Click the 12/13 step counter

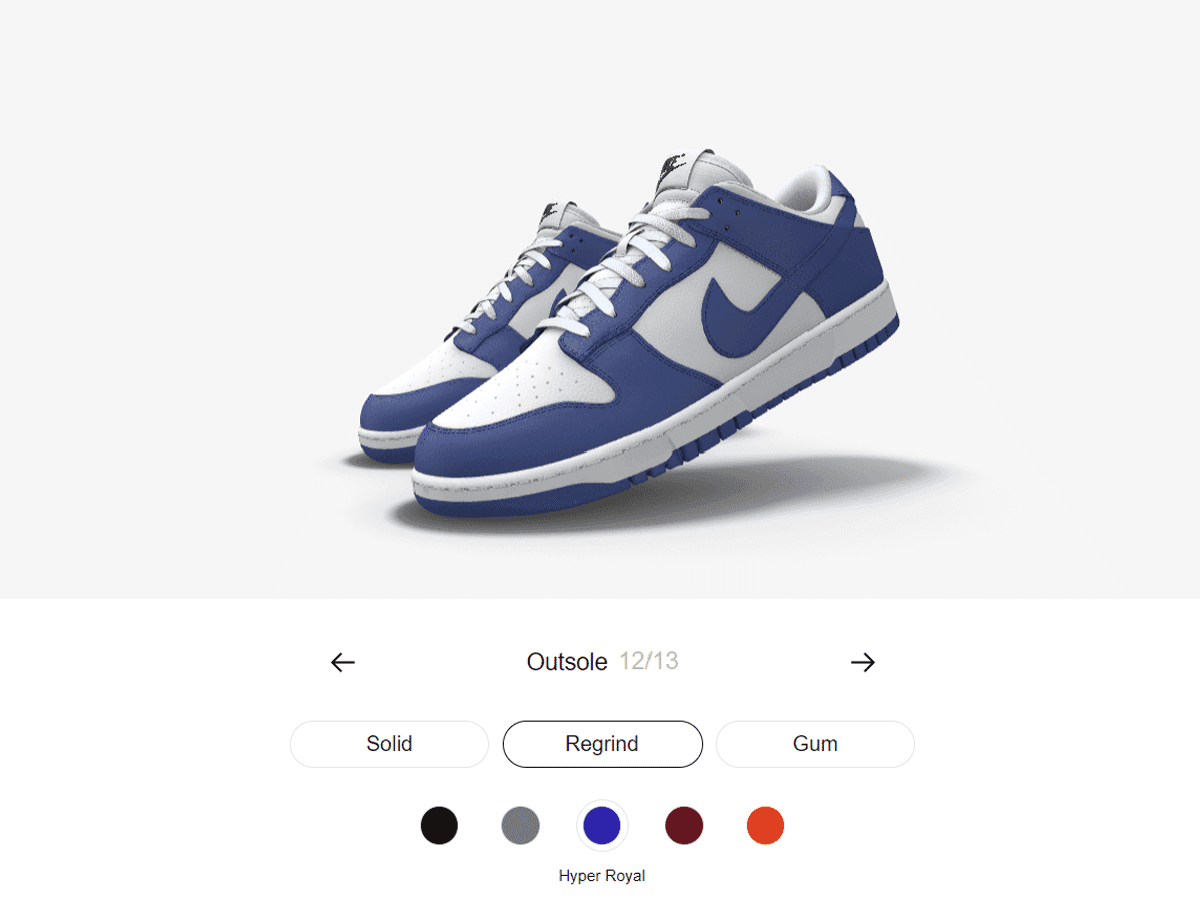(649, 661)
